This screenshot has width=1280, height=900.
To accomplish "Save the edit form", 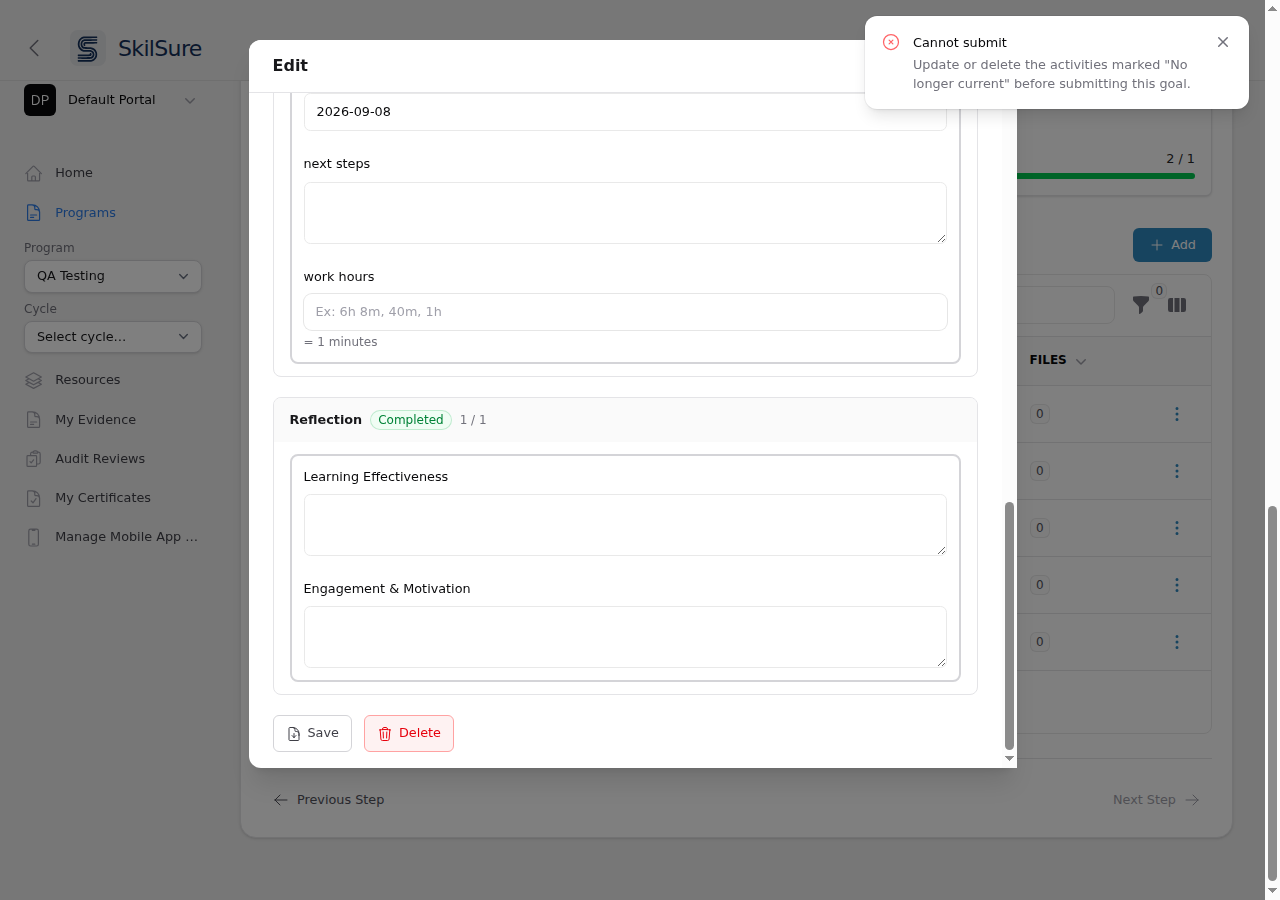I will [x=312, y=733].
